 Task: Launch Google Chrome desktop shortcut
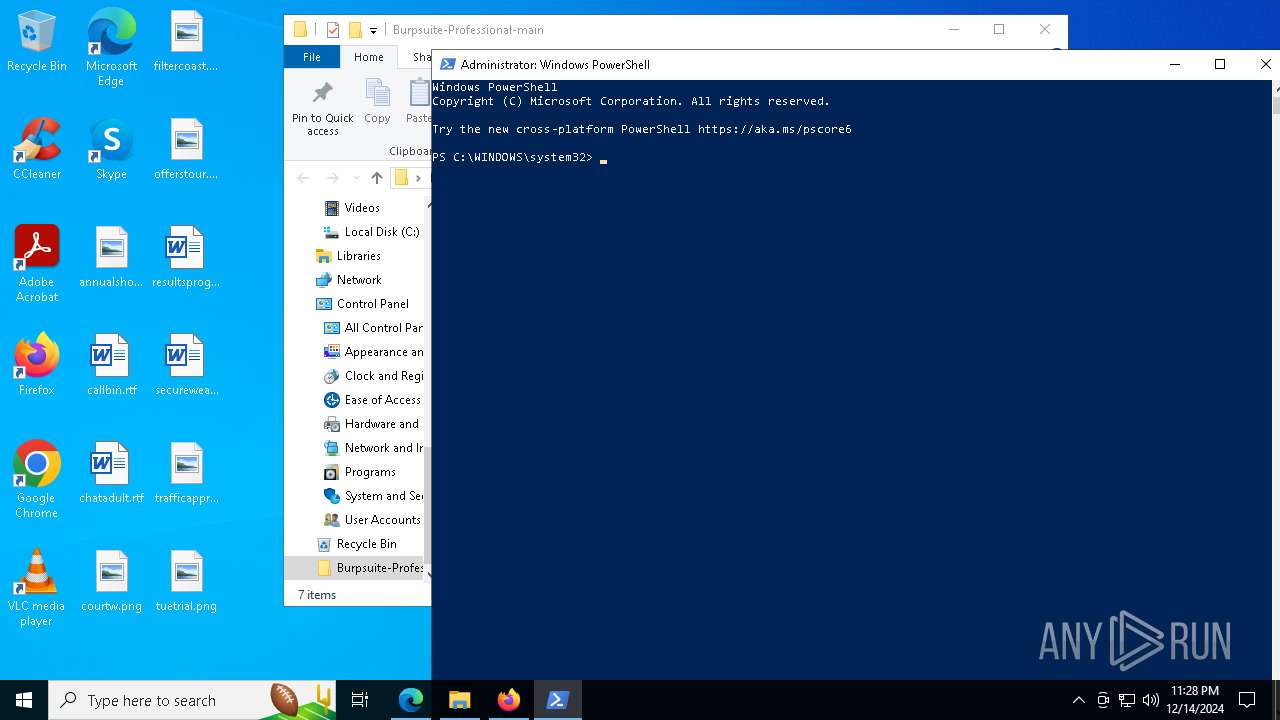[x=37, y=480]
